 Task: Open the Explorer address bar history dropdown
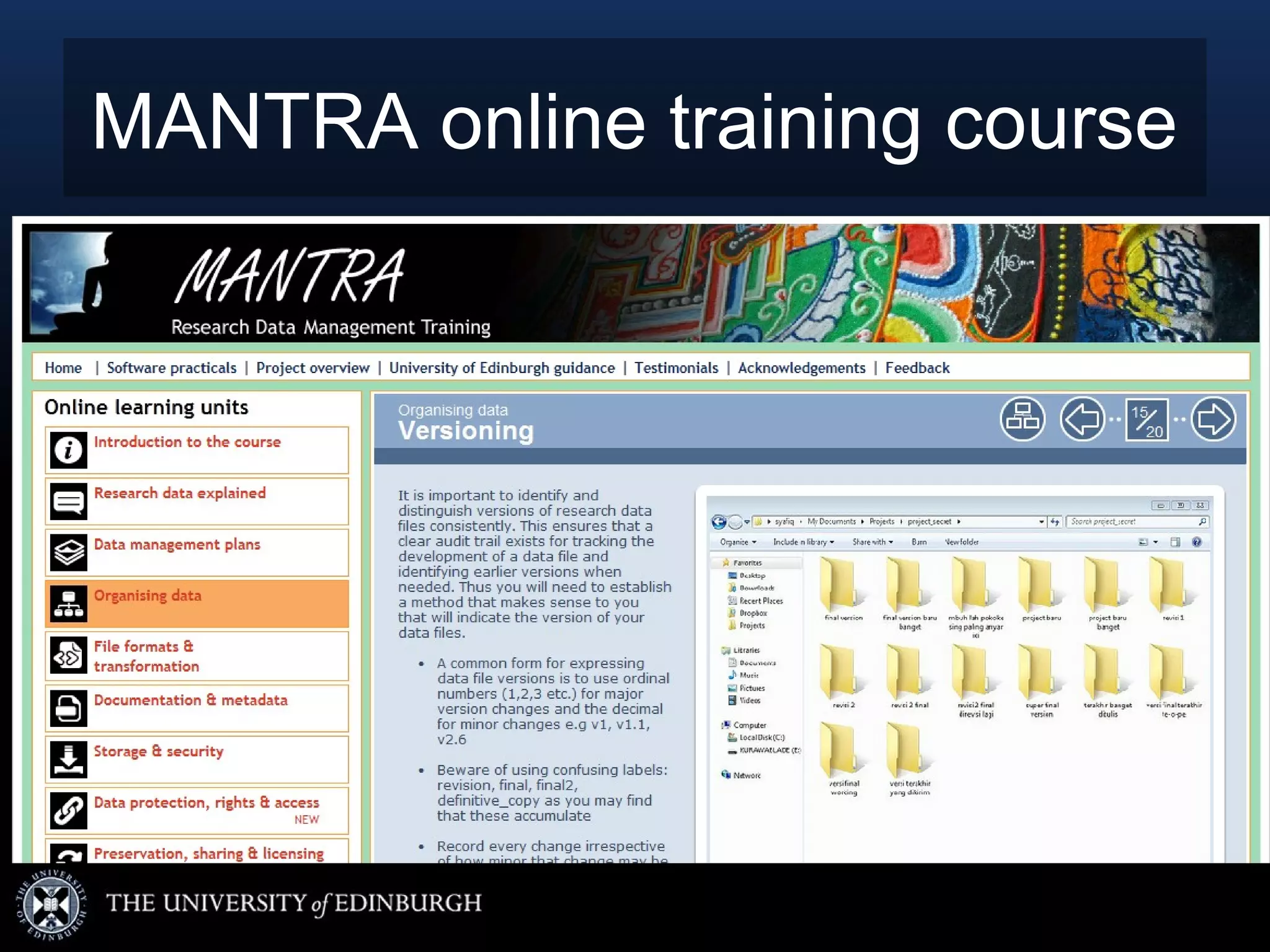(1041, 522)
